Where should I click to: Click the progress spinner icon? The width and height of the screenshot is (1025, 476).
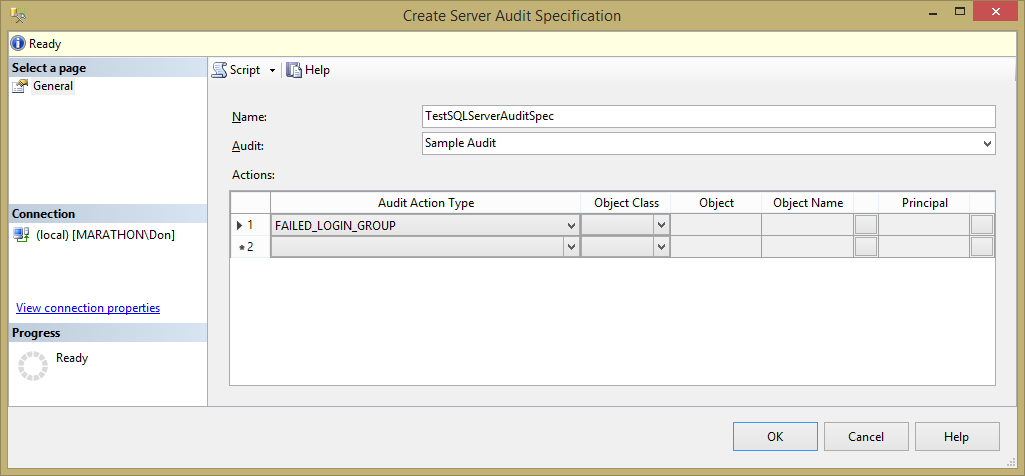33,366
